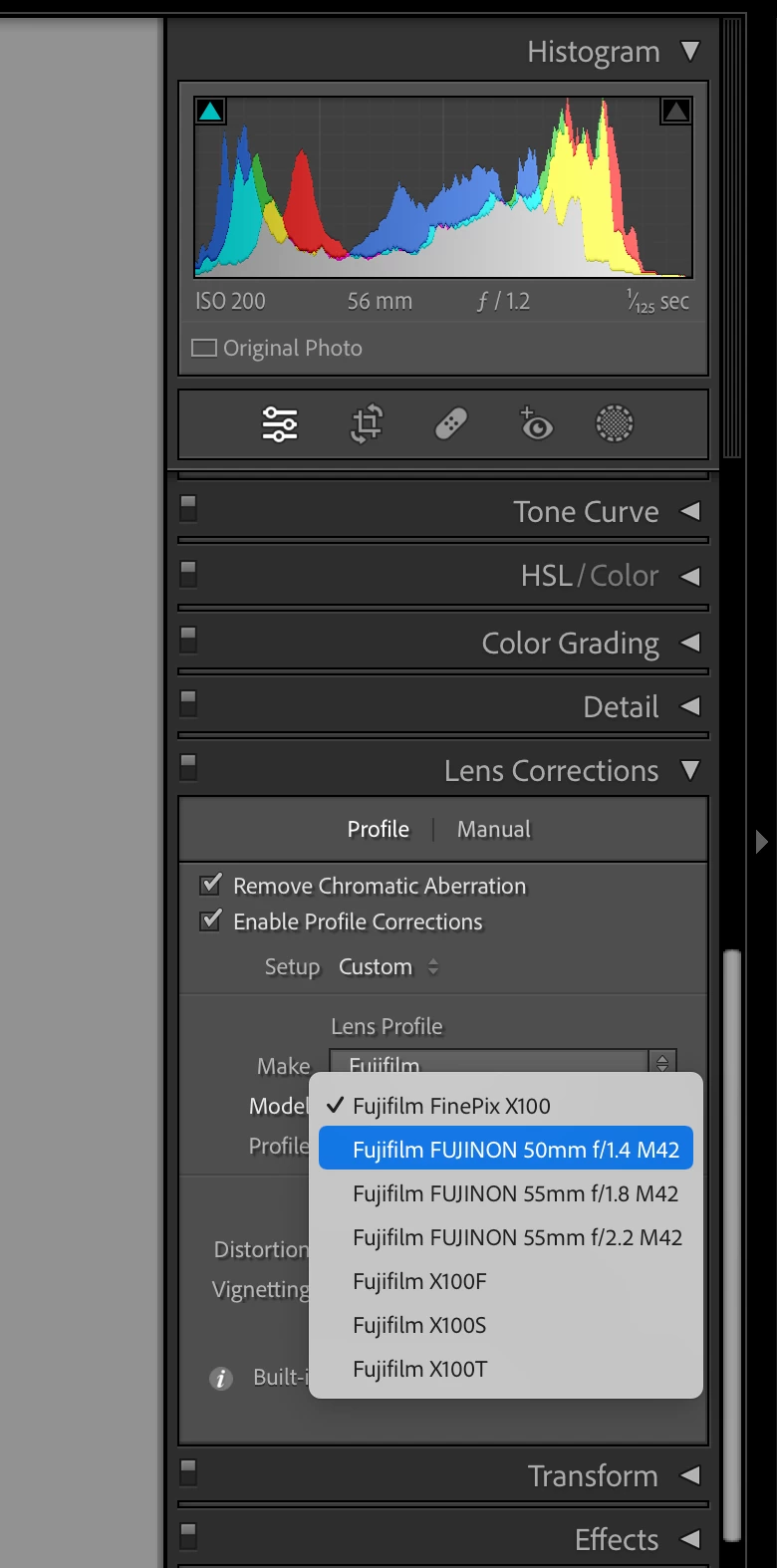Image resolution: width=777 pixels, height=1568 pixels.
Task: Choose Fujifilm X100S lens model
Action: (506, 1325)
